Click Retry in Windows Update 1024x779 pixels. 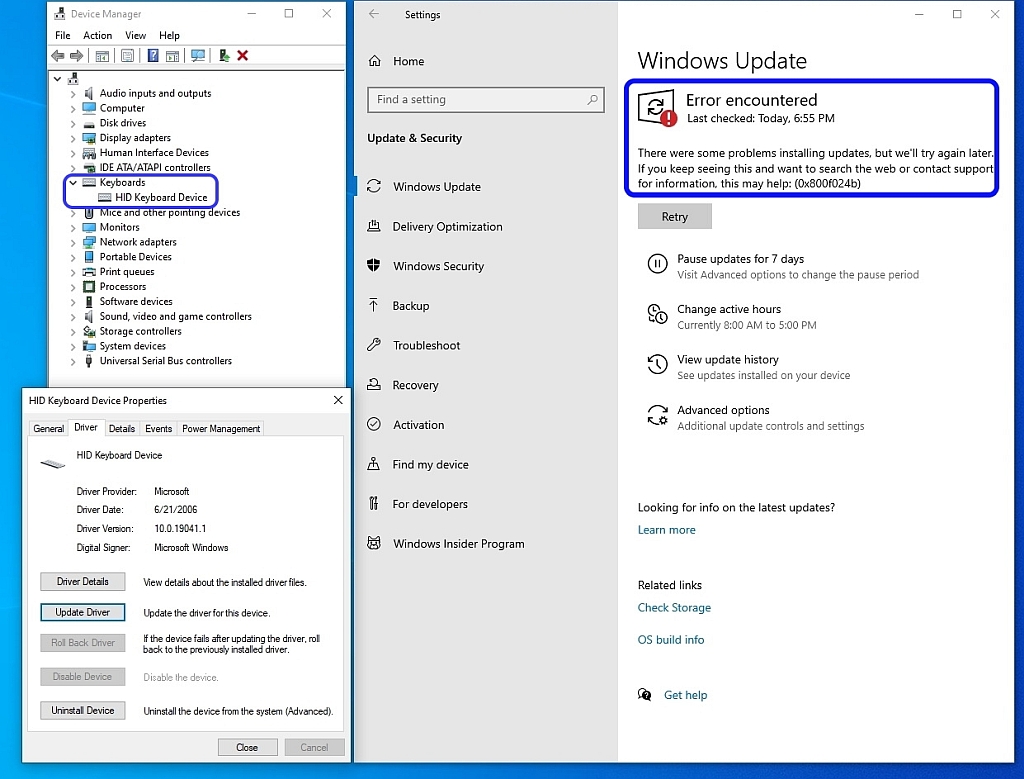point(675,216)
